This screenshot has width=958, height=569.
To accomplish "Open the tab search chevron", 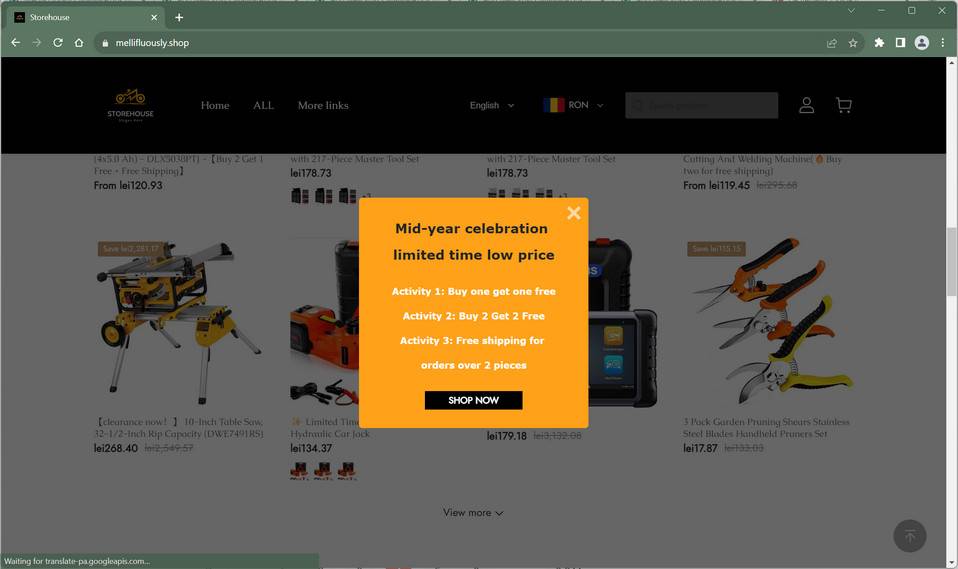I will 851,11.
